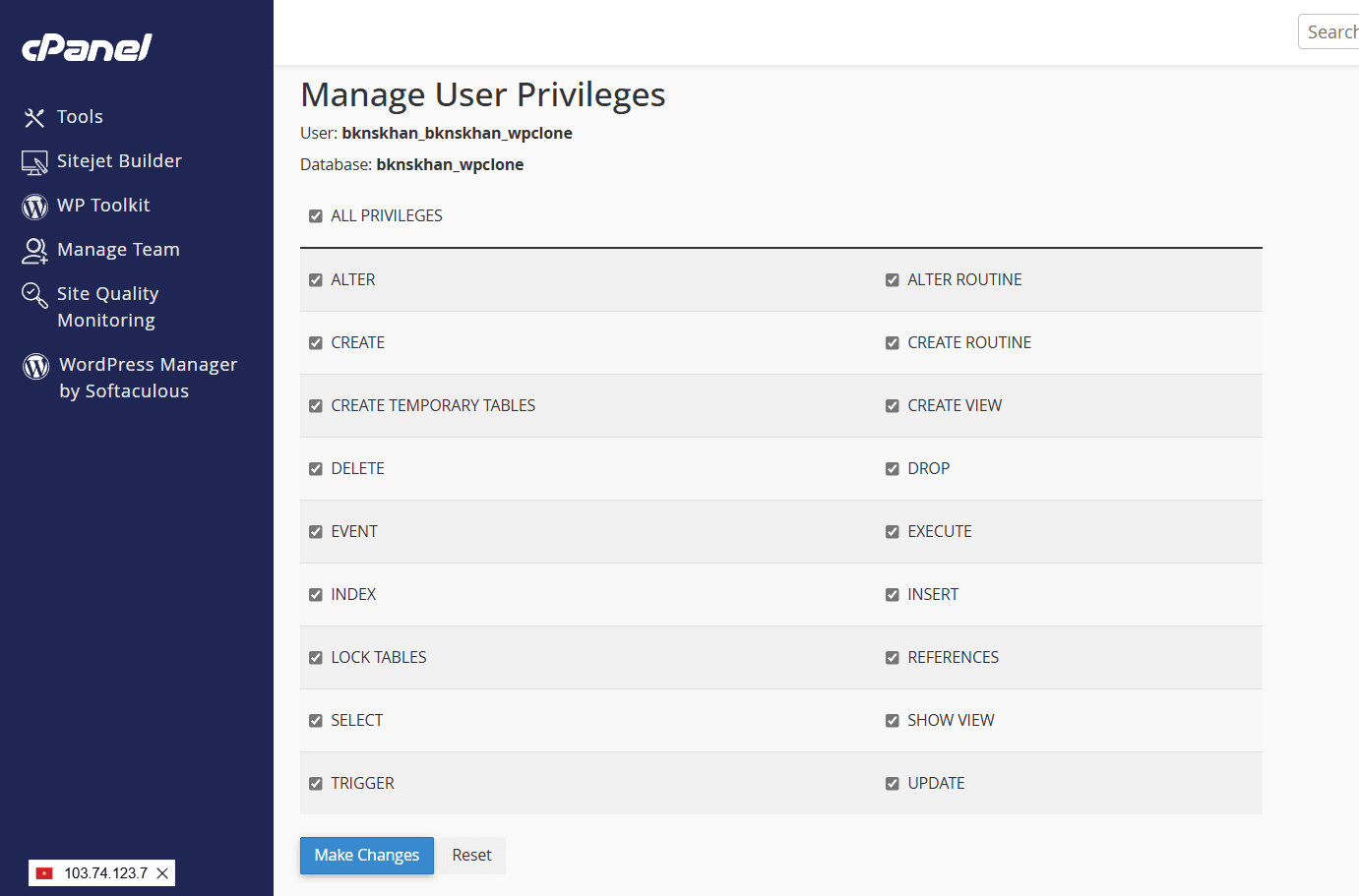This screenshot has width=1359, height=896.
Task: Go to WP Toolkit
Action: [x=103, y=206]
